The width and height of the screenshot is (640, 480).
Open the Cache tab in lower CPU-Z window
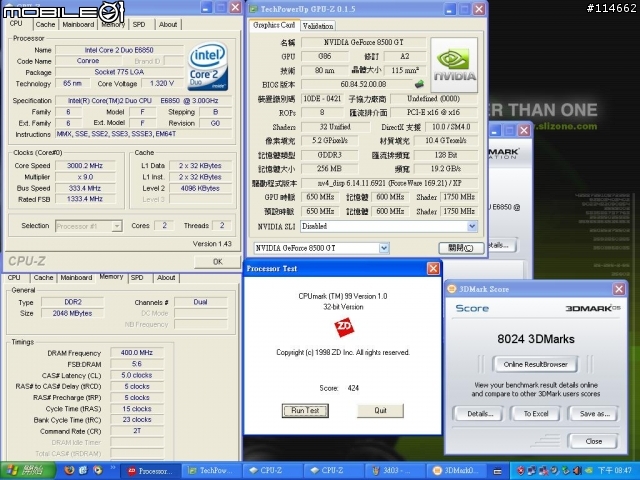coord(43,278)
